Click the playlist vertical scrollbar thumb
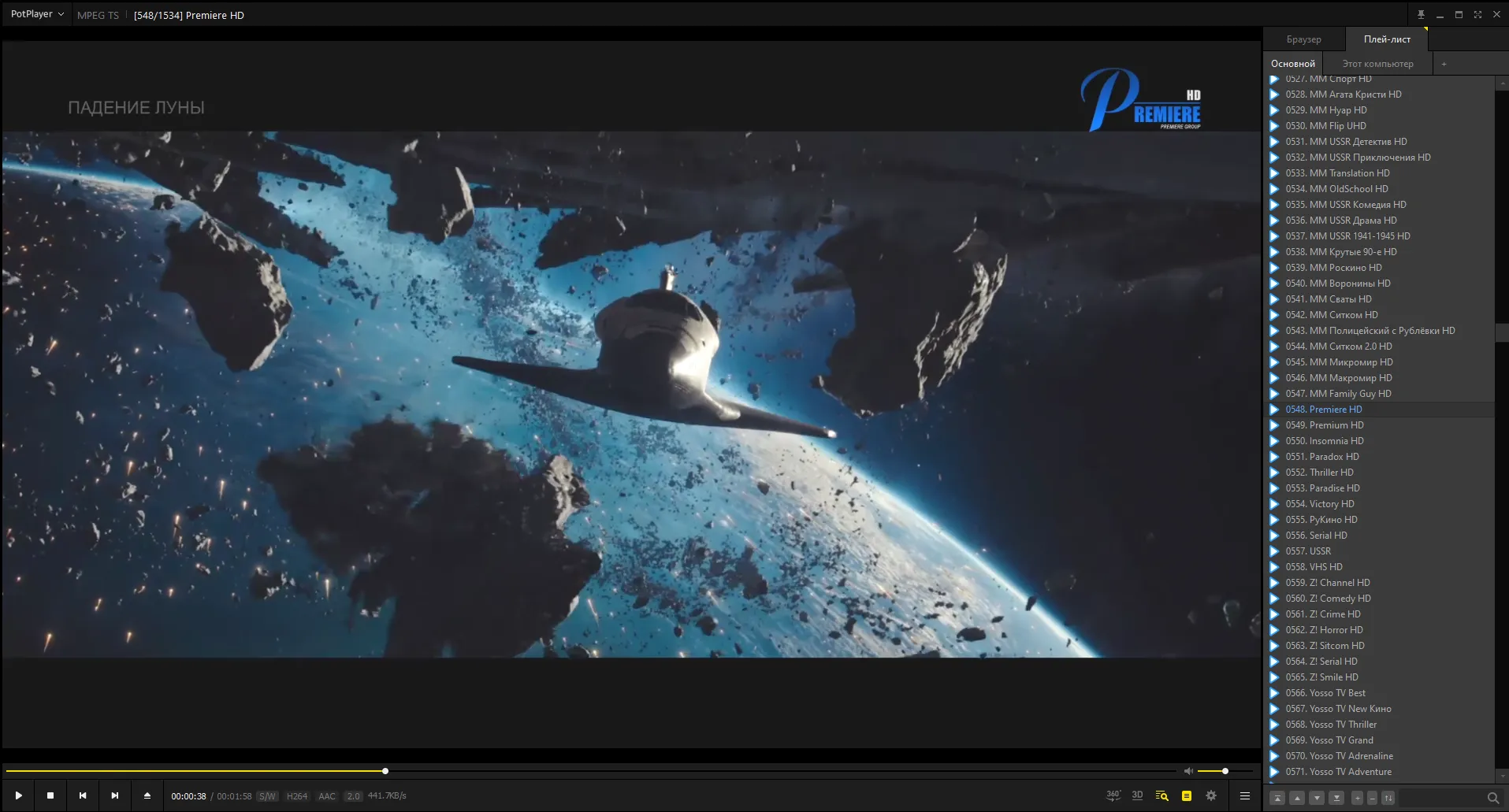This screenshot has height=812, width=1509. [x=1502, y=332]
